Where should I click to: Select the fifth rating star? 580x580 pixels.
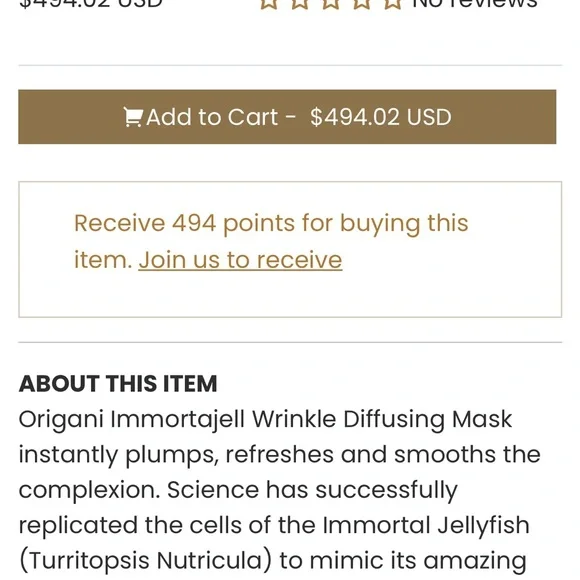pos(393,3)
